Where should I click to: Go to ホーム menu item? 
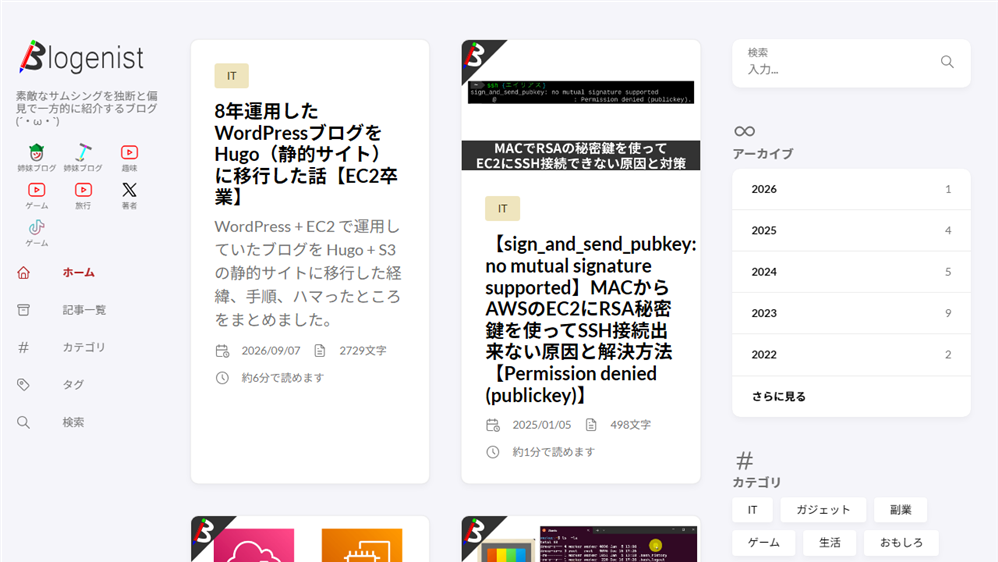(x=78, y=272)
